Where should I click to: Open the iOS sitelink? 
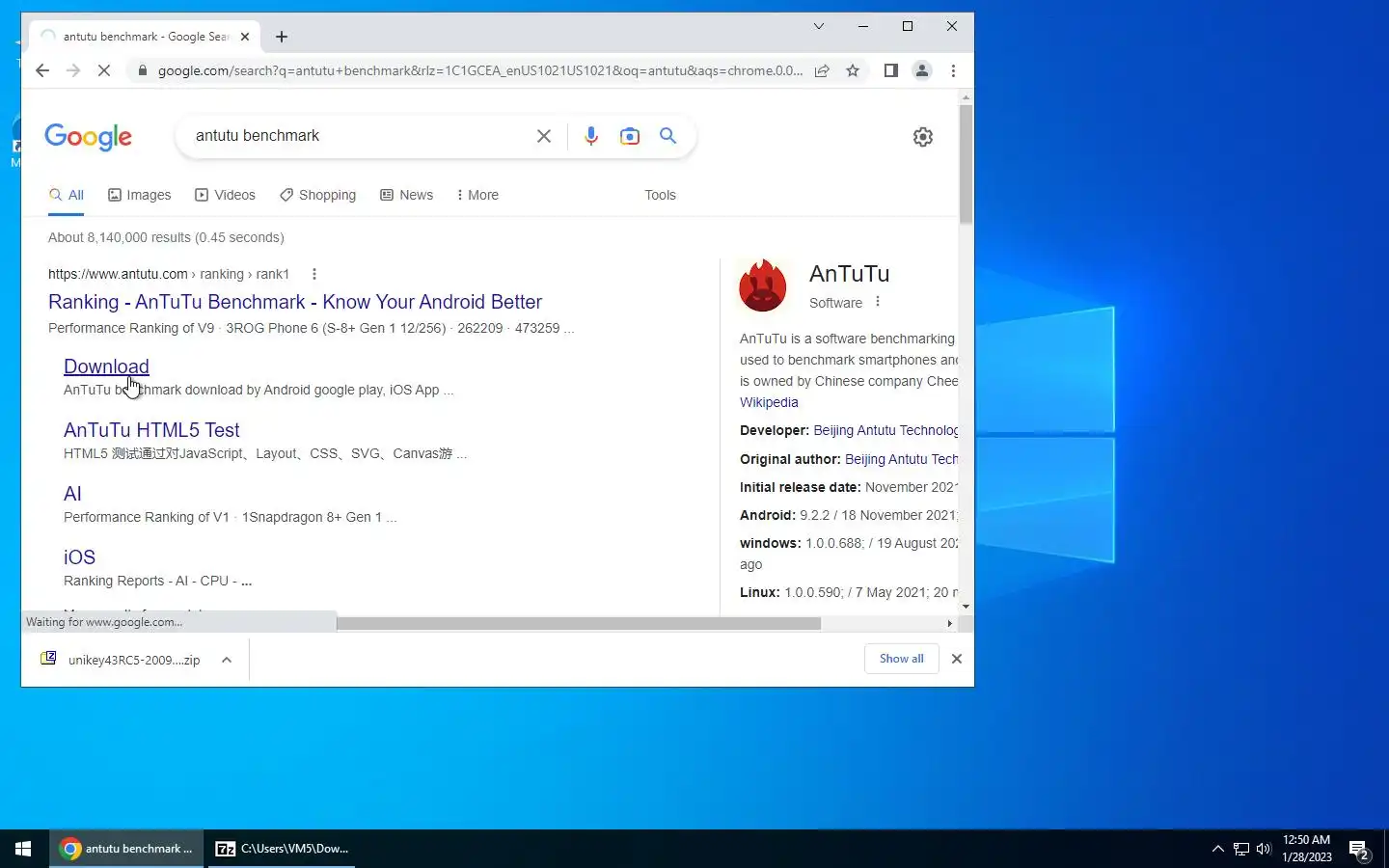pos(79,557)
